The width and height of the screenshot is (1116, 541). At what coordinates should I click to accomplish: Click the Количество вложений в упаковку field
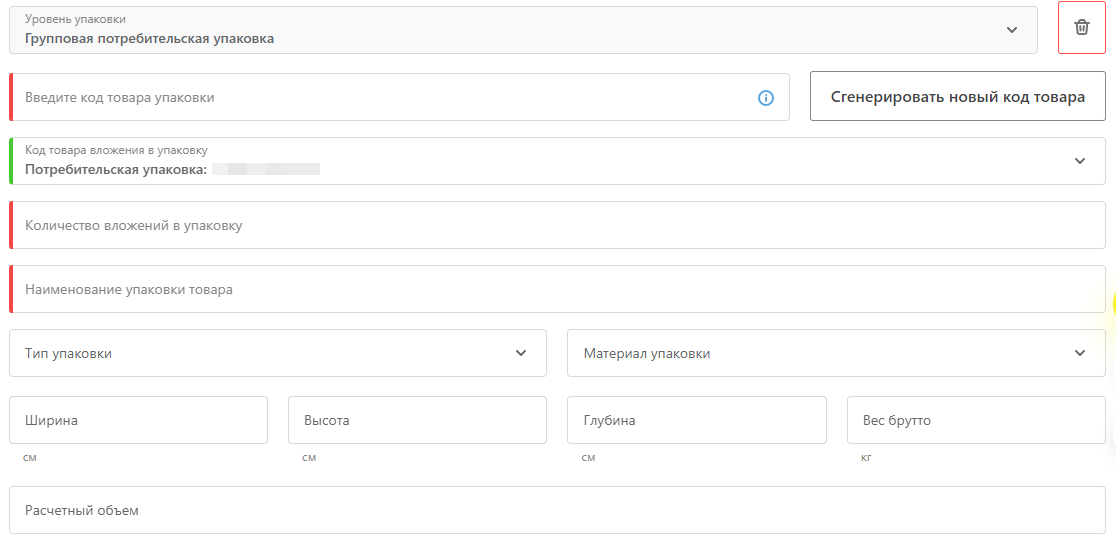click(557, 225)
